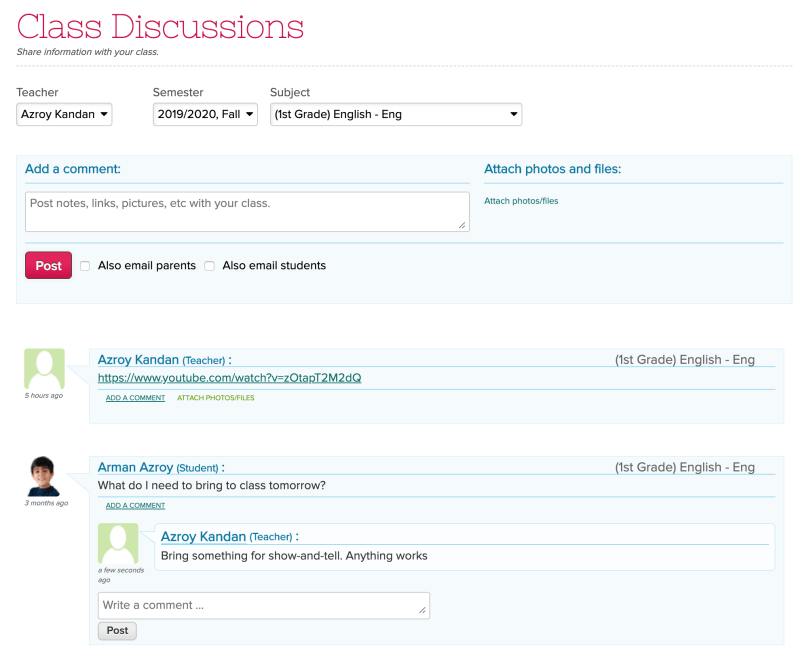Enable the Also email parents checkbox
Image resolution: width=809 pixels, height=659 pixels.
coord(85,266)
